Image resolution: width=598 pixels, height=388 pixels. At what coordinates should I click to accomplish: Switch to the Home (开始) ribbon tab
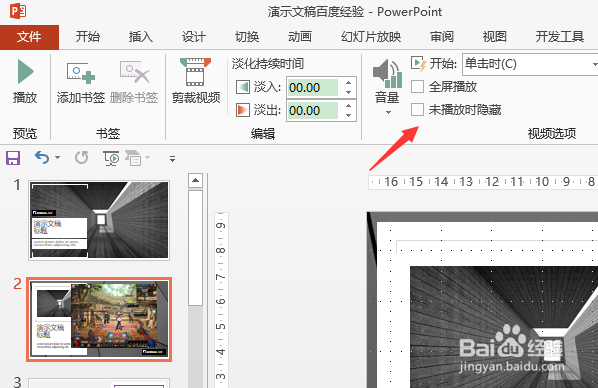88,37
